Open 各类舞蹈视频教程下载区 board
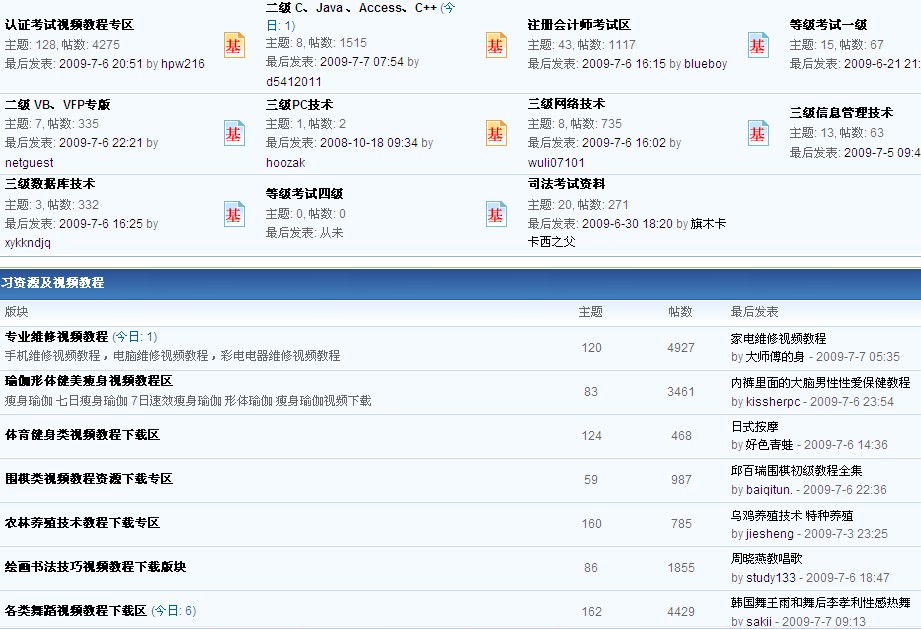This screenshot has width=921, height=629. 75,611
